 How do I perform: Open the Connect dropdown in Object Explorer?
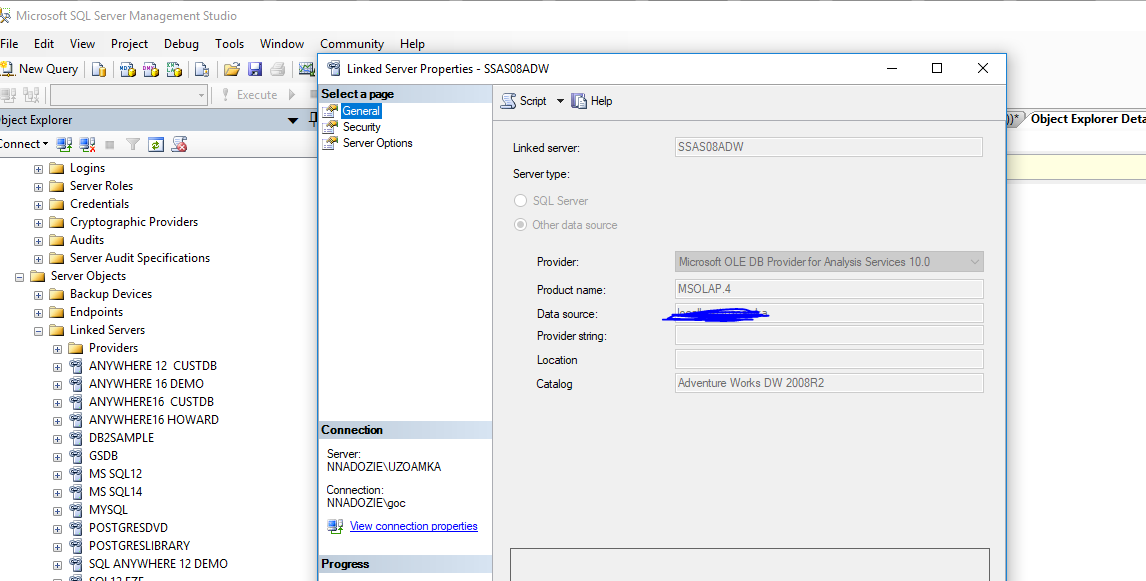tap(24, 144)
